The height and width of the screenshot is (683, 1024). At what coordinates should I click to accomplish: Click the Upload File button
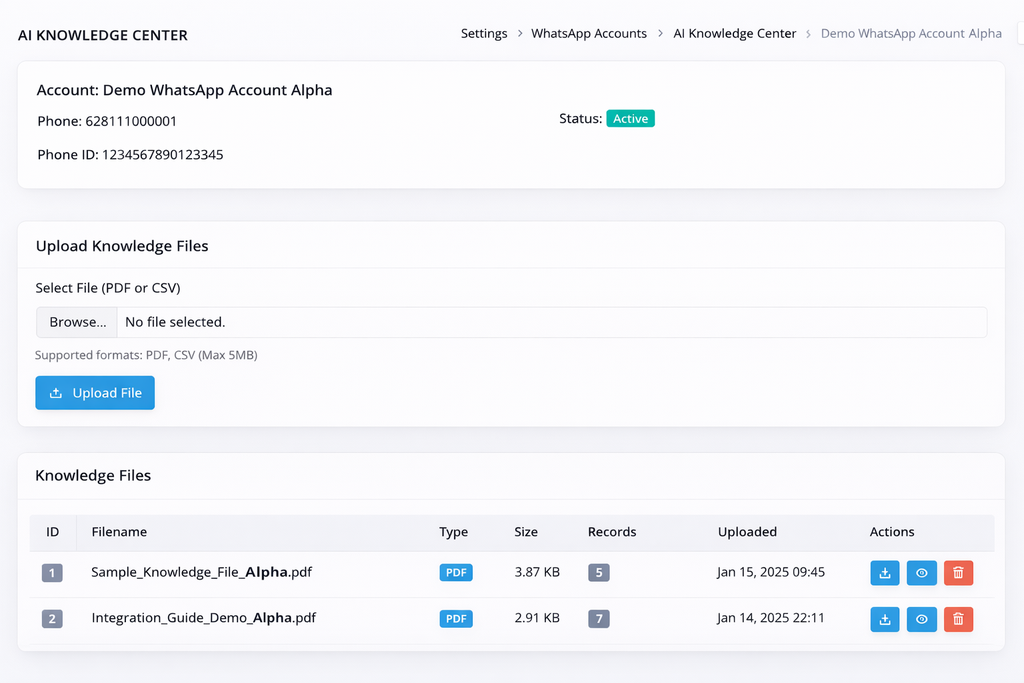point(95,393)
